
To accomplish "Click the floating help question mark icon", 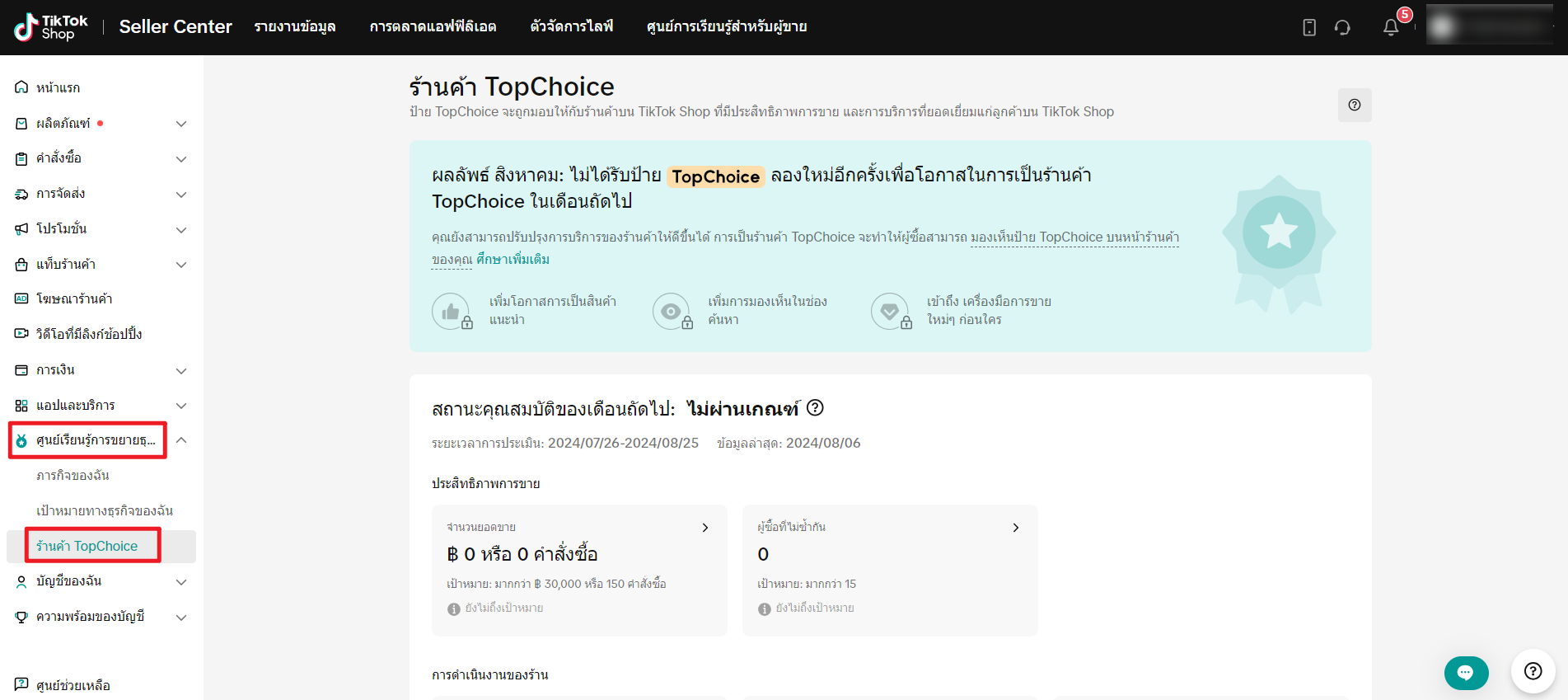I will (x=1533, y=671).
